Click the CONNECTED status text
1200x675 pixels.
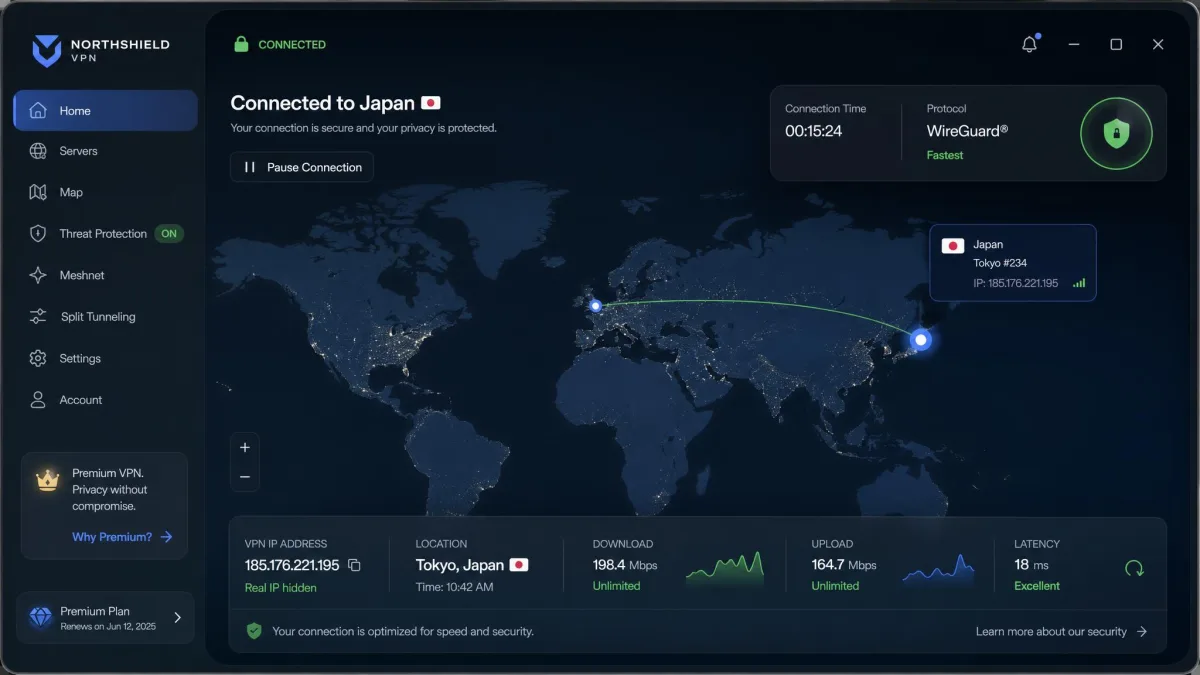coord(292,44)
